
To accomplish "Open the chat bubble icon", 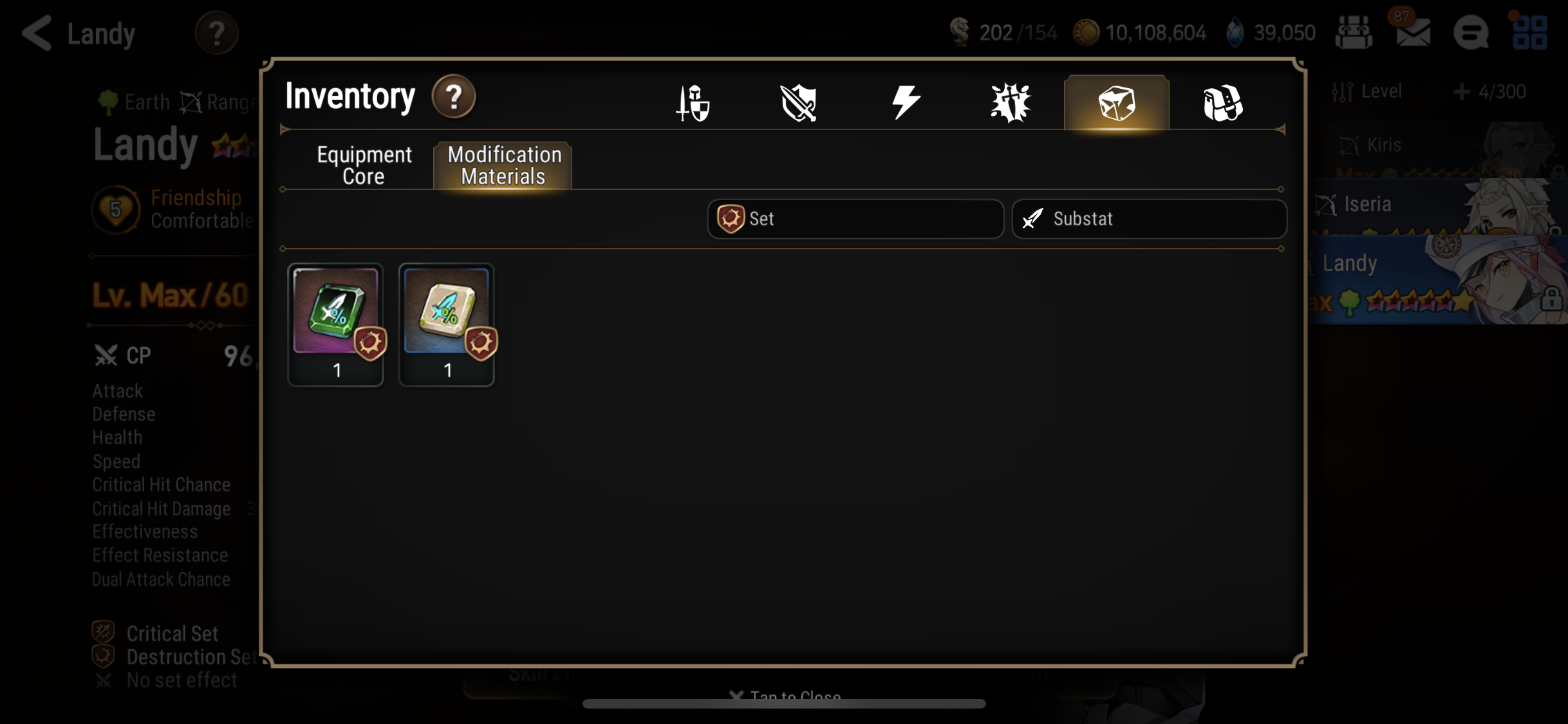I will click(x=1471, y=32).
